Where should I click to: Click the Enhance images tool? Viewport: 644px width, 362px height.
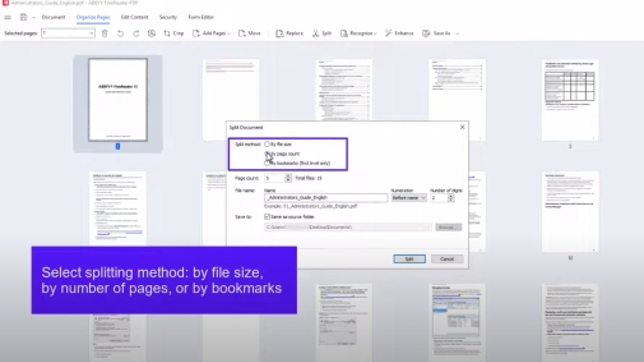click(x=399, y=33)
